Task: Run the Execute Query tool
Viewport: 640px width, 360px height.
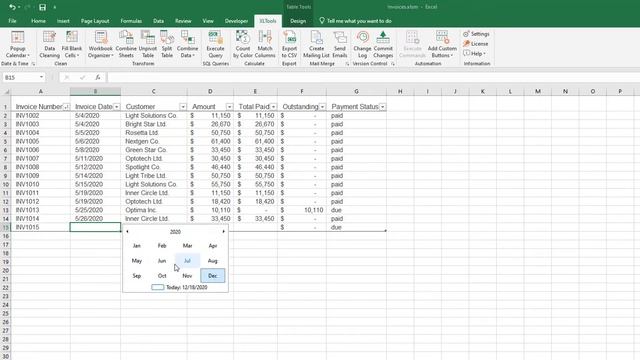Action: click(215, 44)
